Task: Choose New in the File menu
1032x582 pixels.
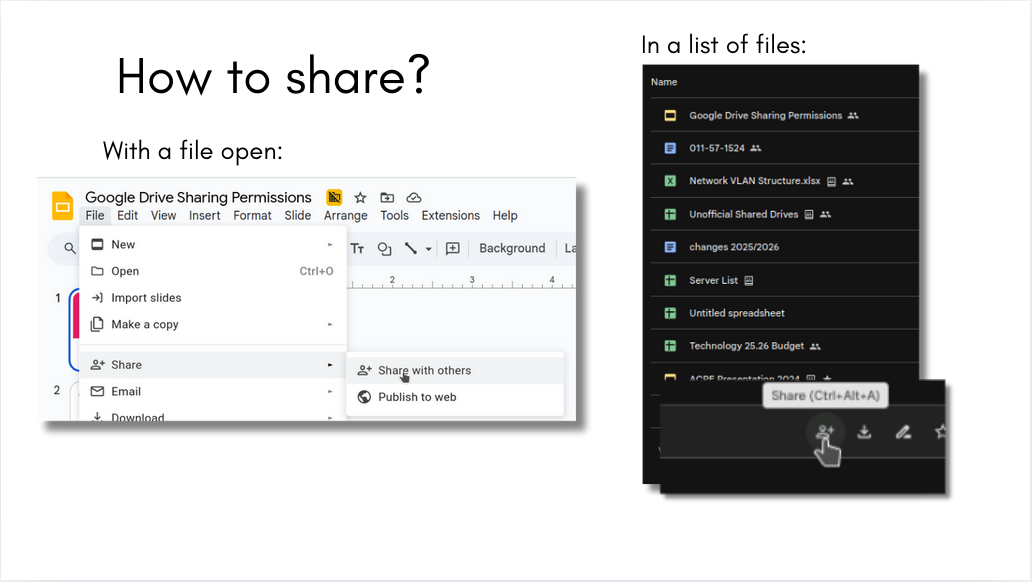Action: point(213,244)
